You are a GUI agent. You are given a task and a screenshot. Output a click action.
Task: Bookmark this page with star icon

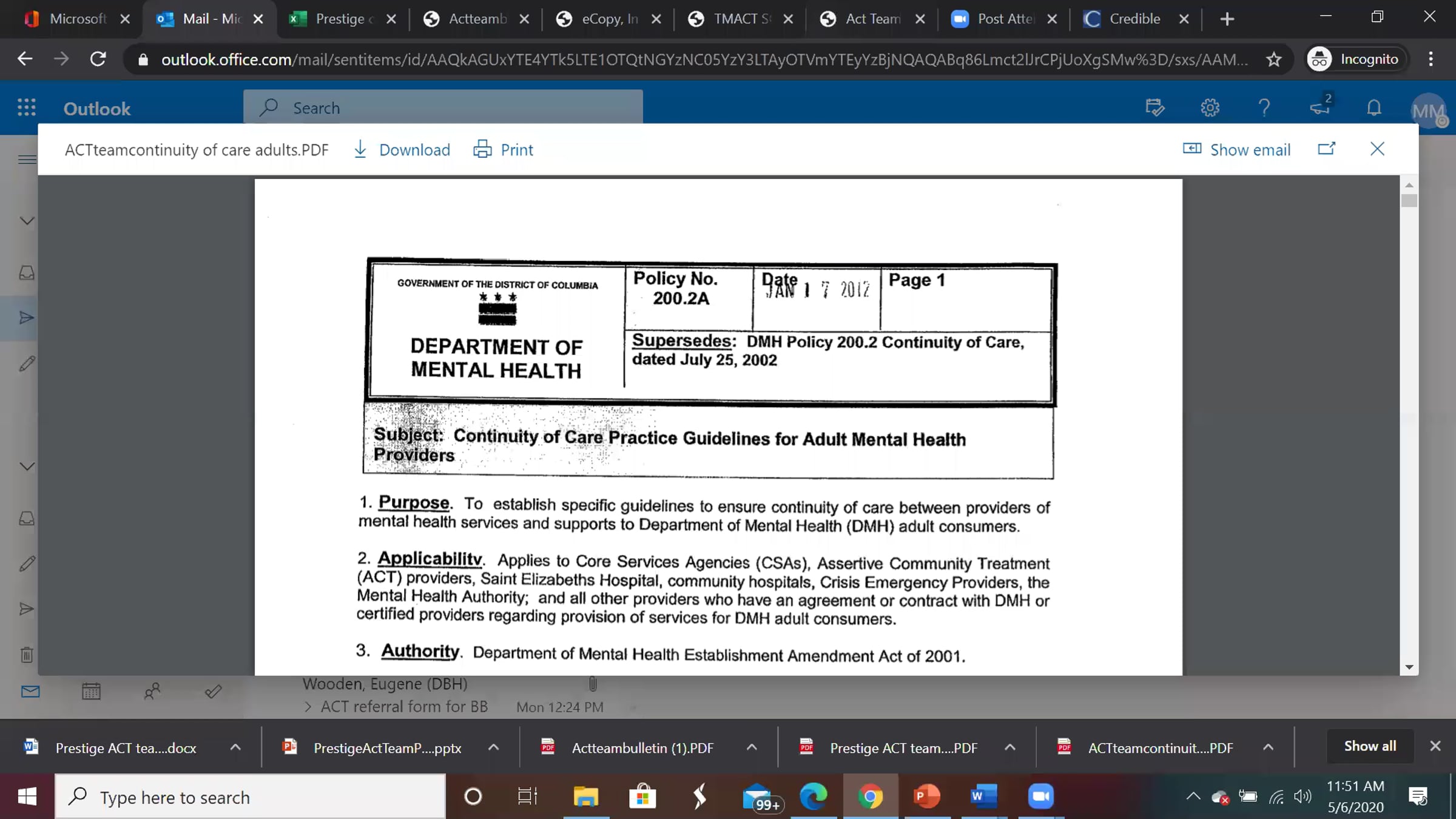click(1274, 59)
